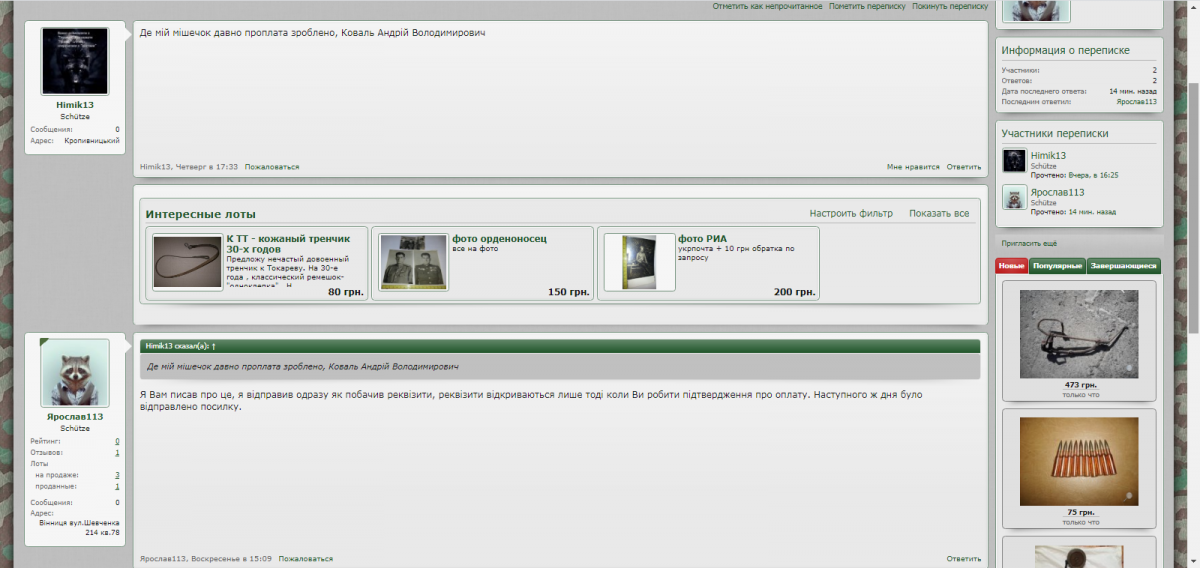Switch to the Новые tab

[1011, 266]
